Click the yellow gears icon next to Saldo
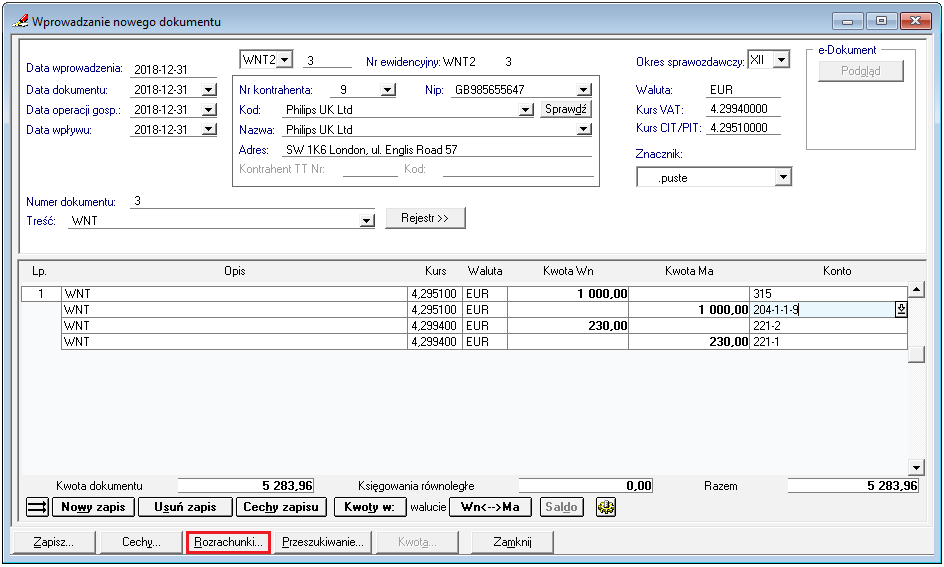This screenshot has height=567, width=944. click(x=605, y=507)
